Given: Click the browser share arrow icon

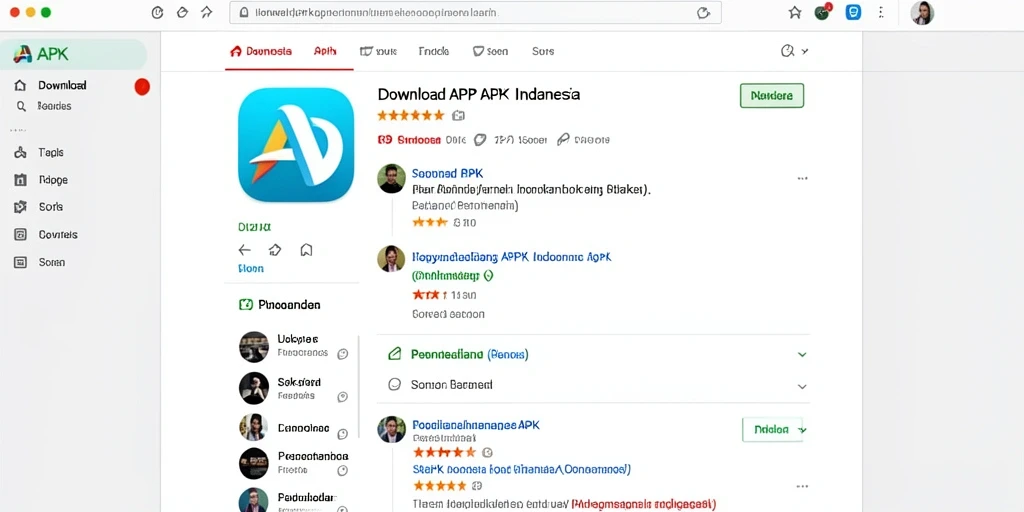Looking at the screenshot, I should tap(207, 12).
